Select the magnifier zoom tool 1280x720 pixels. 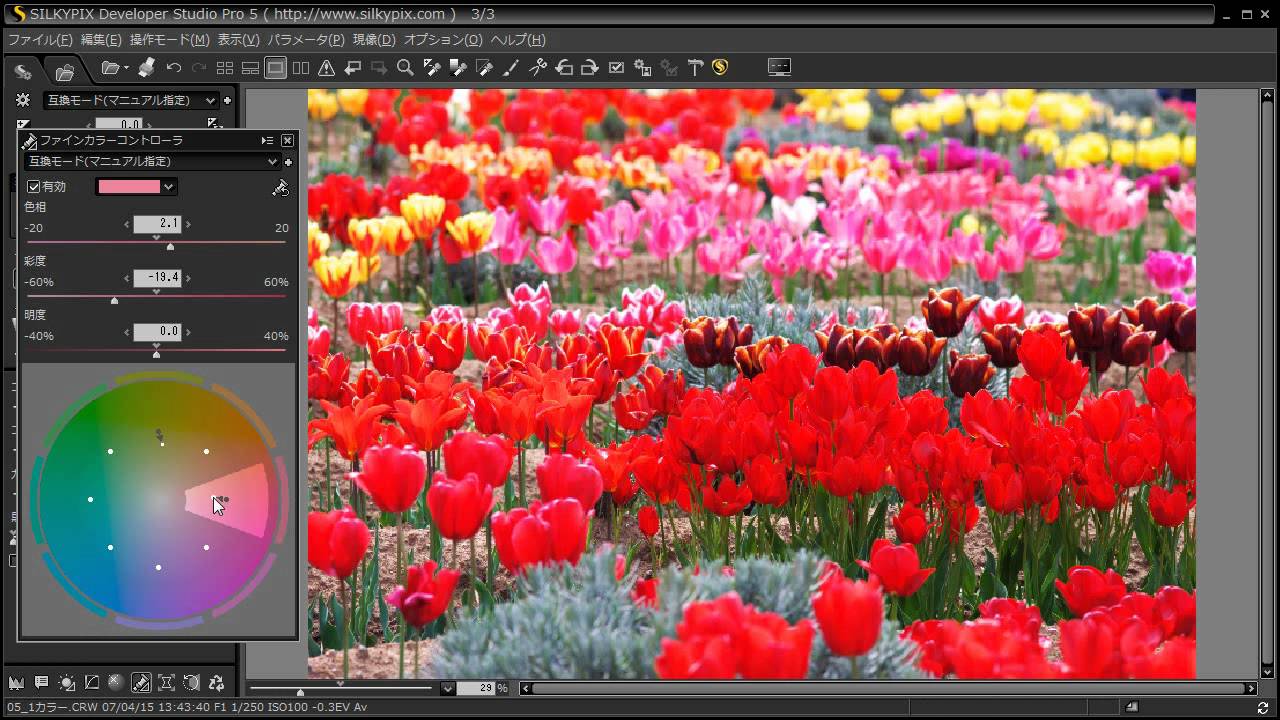(x=405, y=68)
